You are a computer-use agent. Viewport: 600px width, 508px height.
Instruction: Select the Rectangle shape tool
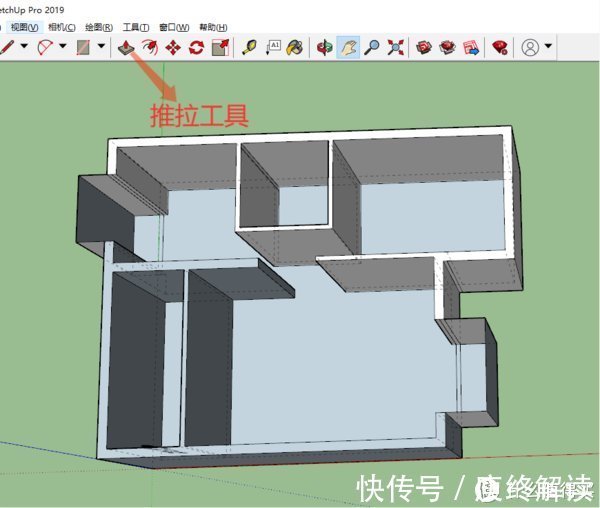pyautogui.click(x=83, y=48)
